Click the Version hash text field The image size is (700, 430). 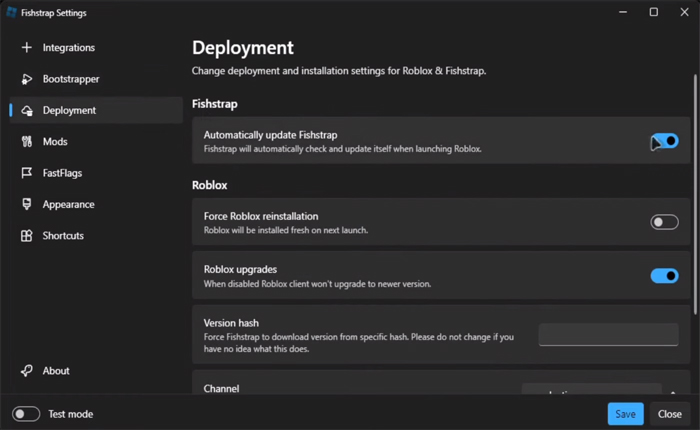[608, 335]
